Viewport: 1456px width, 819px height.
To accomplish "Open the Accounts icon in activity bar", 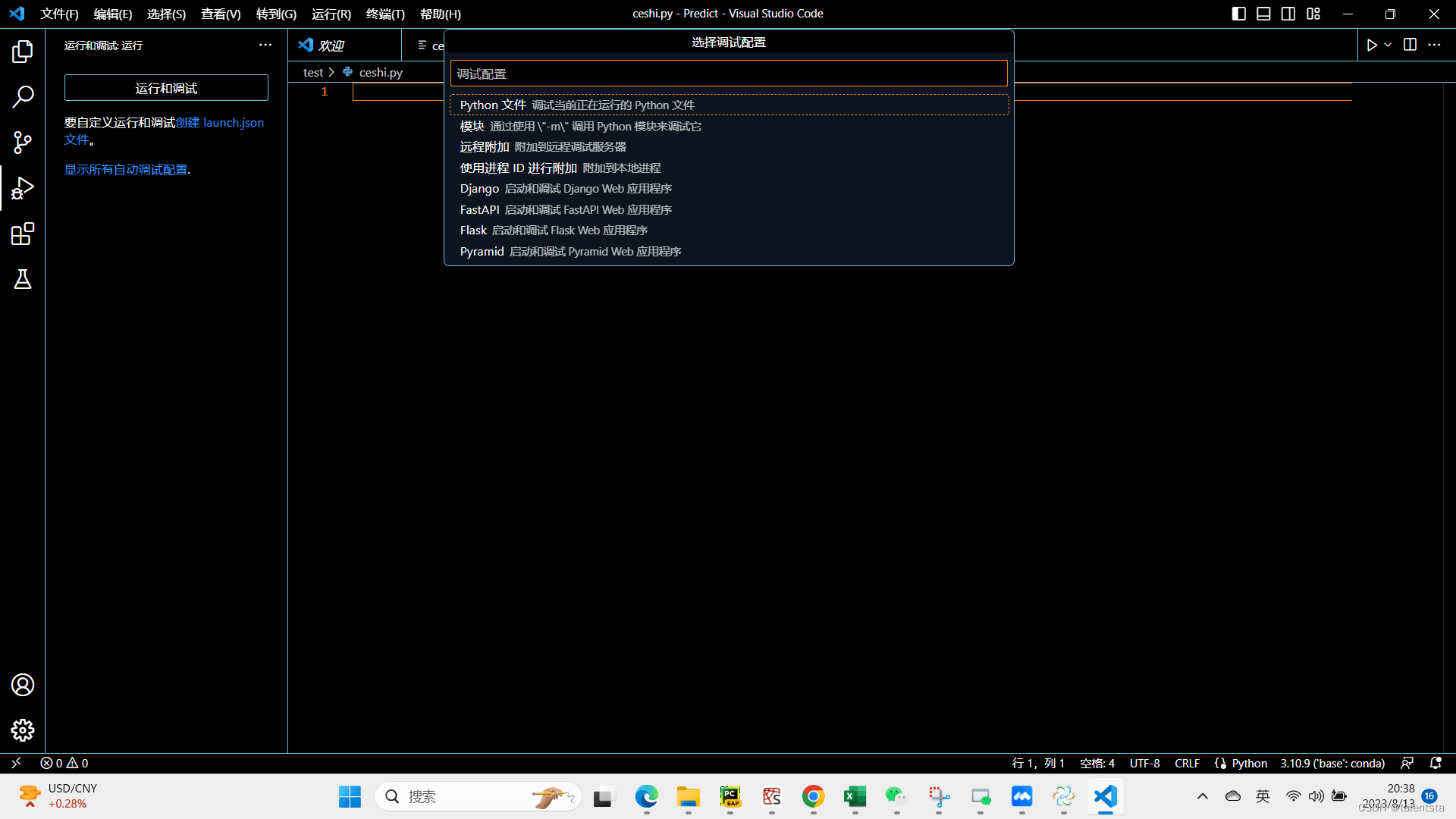I will pyautogui.click(x=23, y=685).
